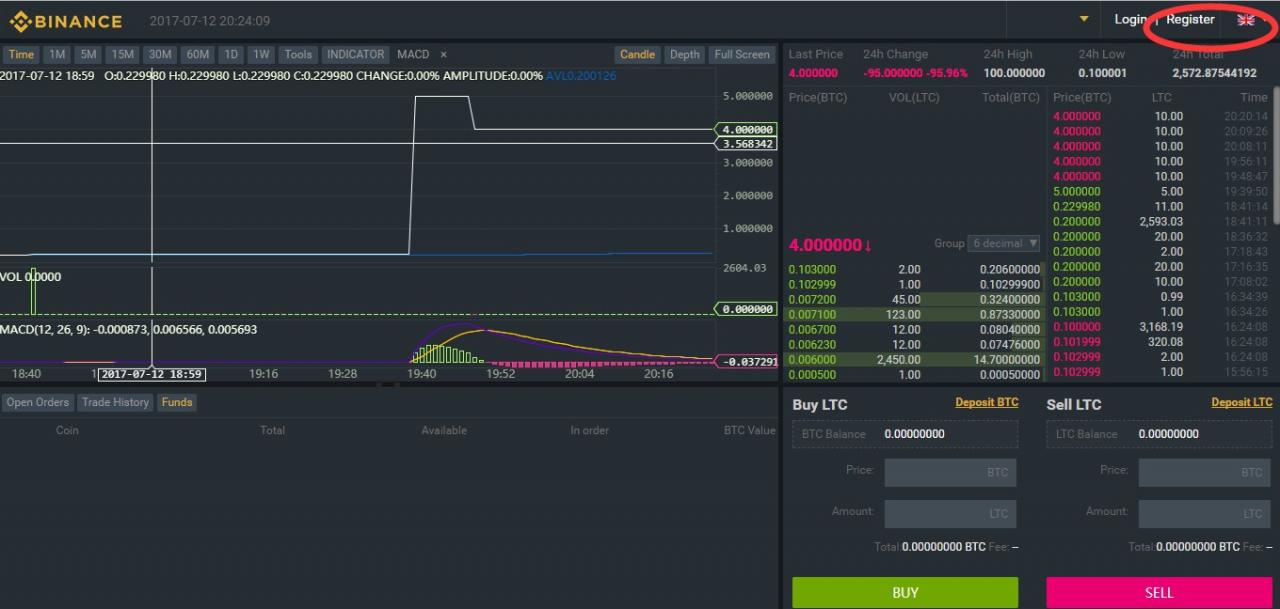This screenshot has width=1280, height=609.
Task: Select the 1D timeframe
Action: pyautogui.click(x=231, y=55)
